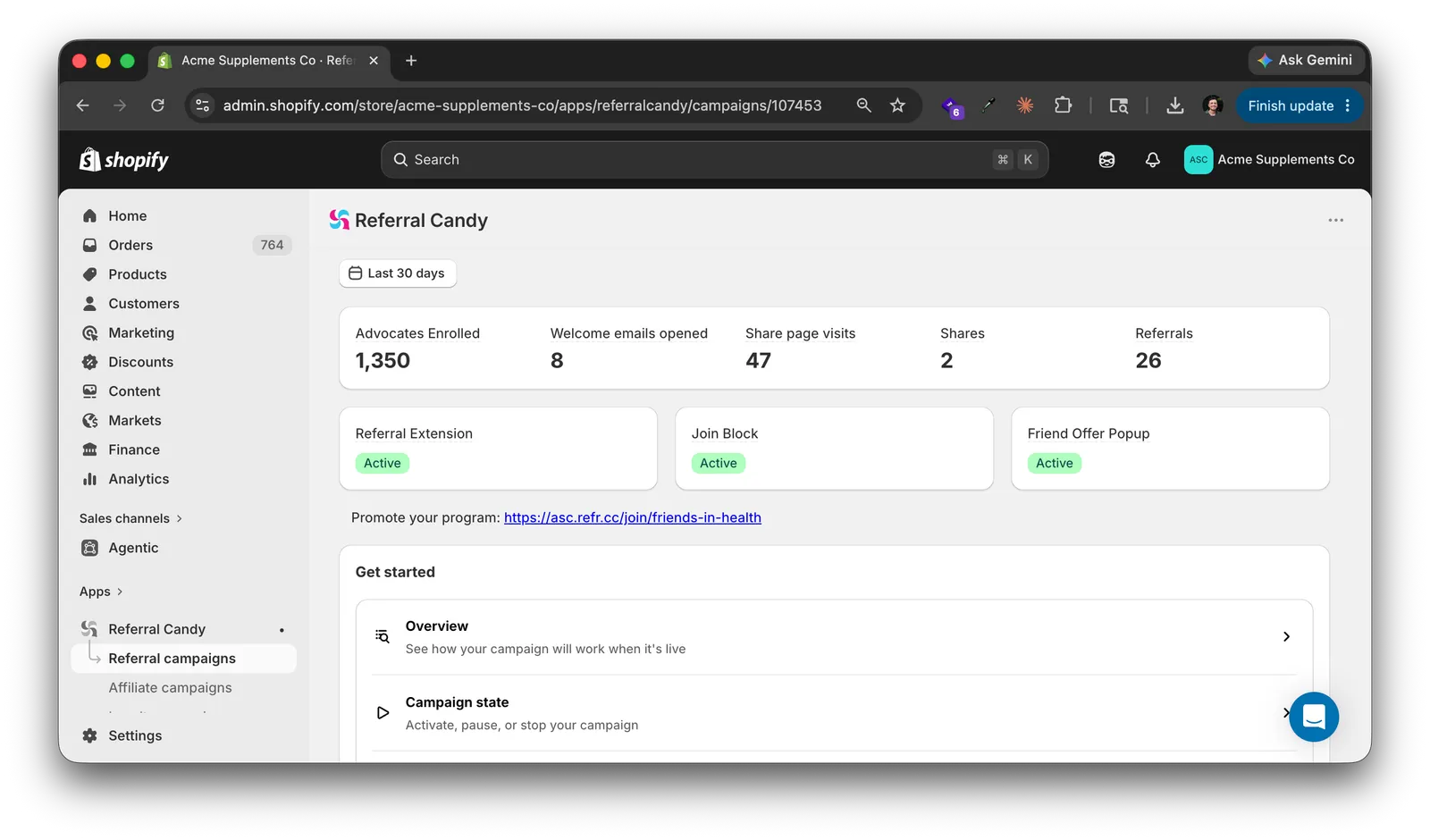The image size is (1430, 840).
Task: Open the Home sidebar item
Action: click(x=127, y=215)
